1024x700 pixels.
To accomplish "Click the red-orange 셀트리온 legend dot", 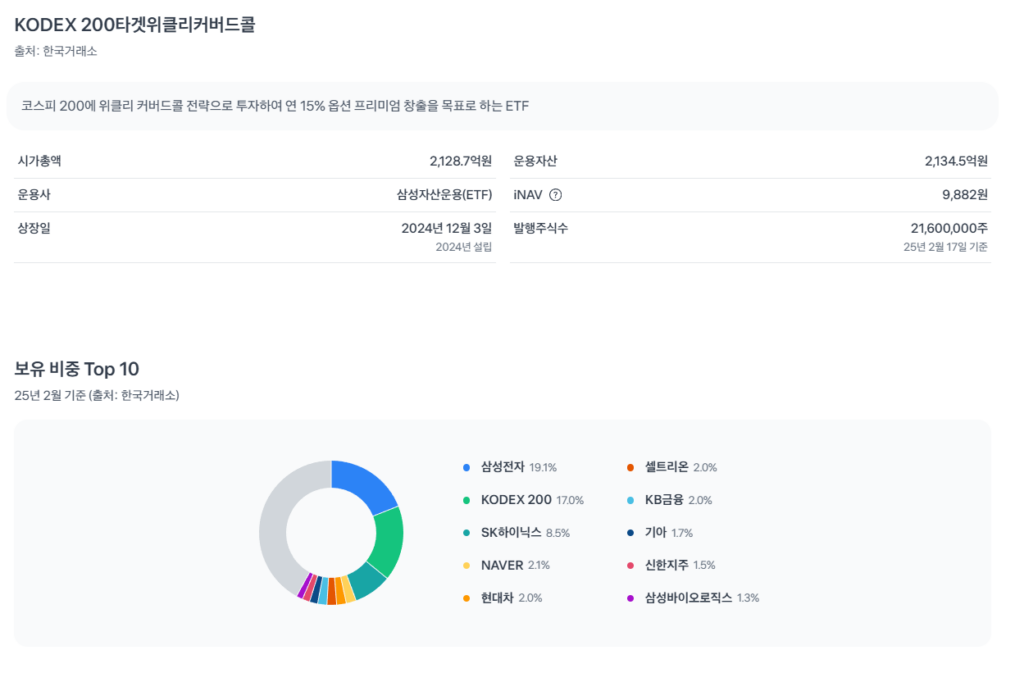I will 630,468.
